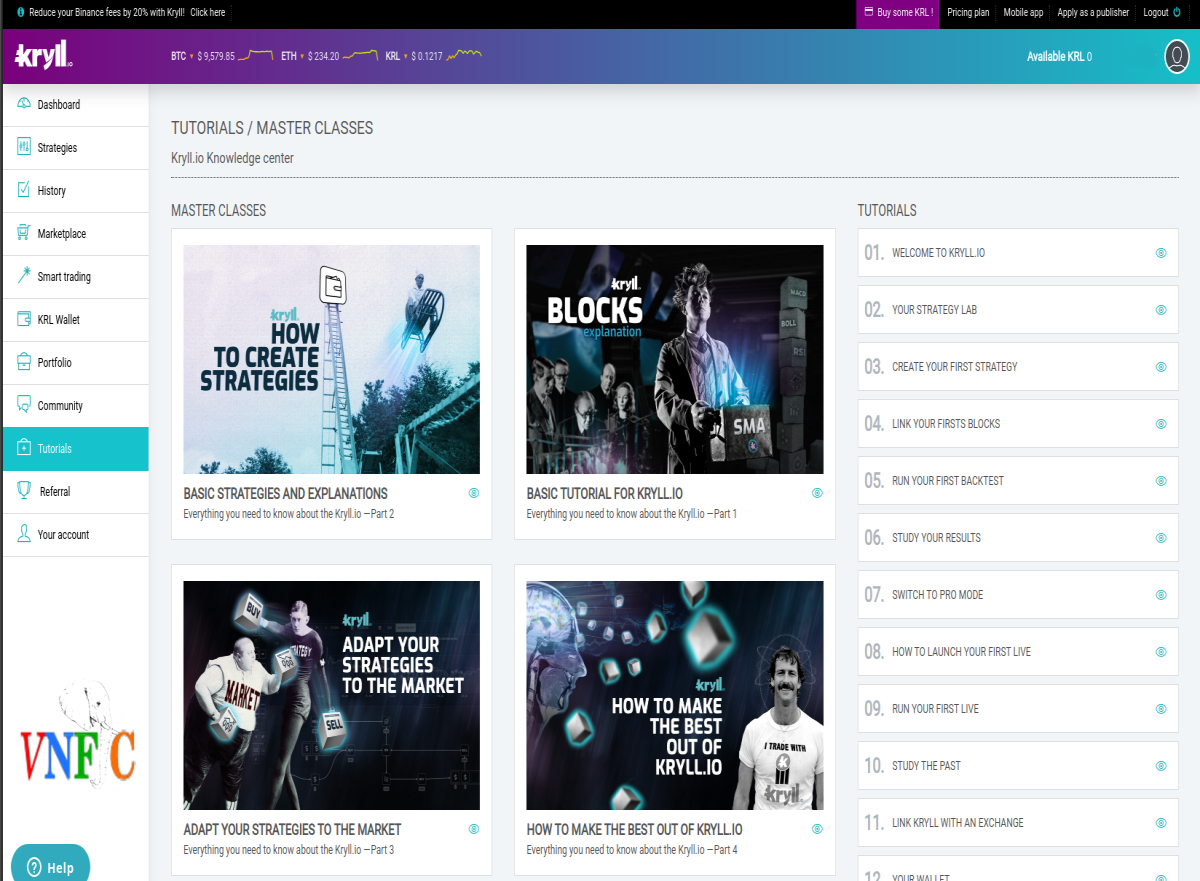Follow the Click here Binance fees link

coord(208,12)
